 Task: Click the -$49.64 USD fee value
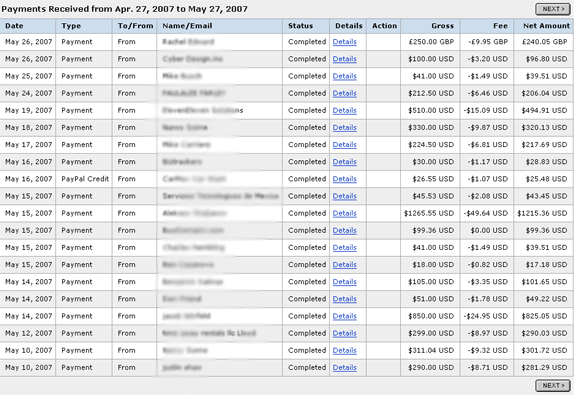click(x=485, y=213)
